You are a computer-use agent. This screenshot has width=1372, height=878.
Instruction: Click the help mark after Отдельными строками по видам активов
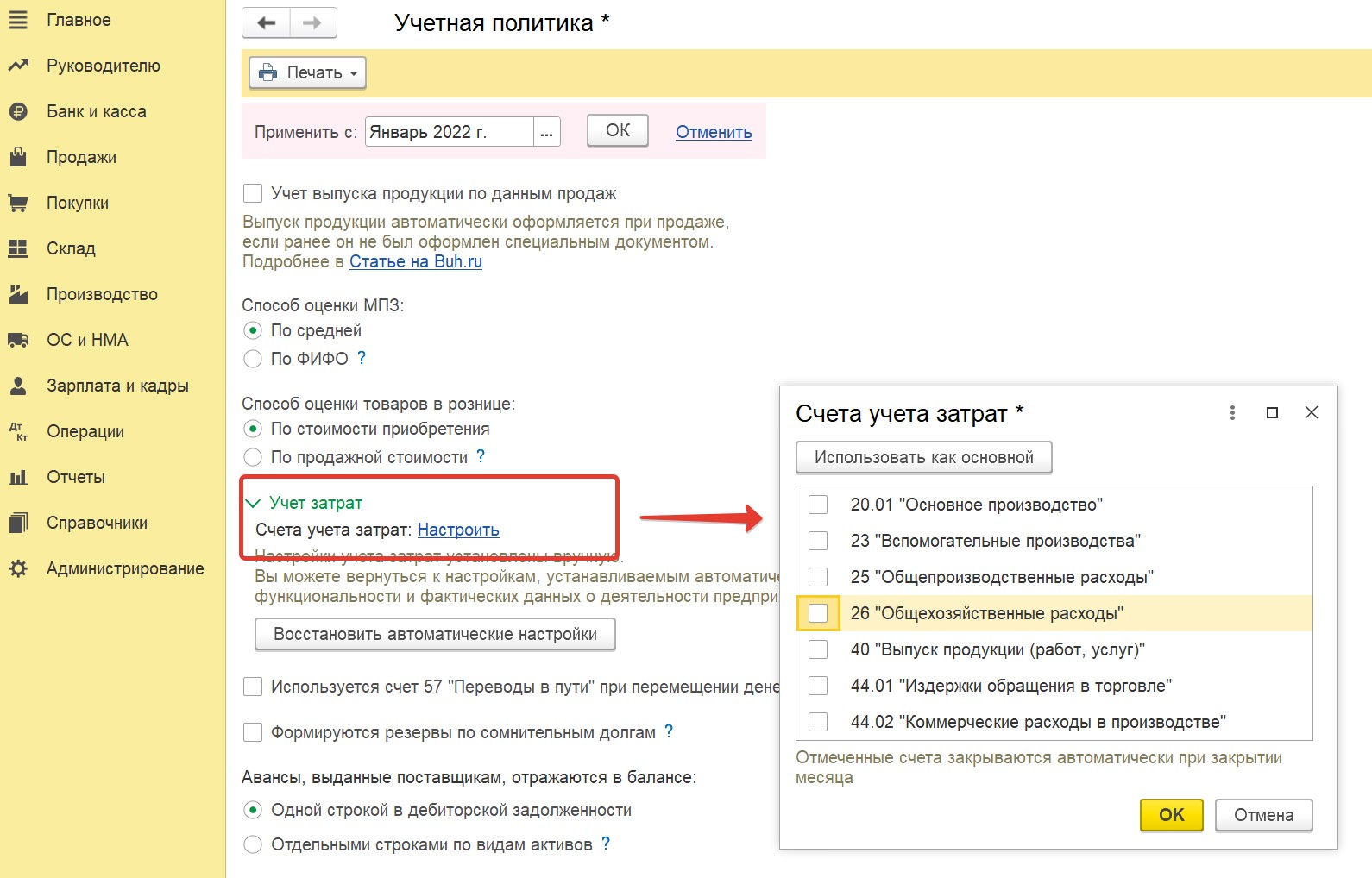[606, 843]
